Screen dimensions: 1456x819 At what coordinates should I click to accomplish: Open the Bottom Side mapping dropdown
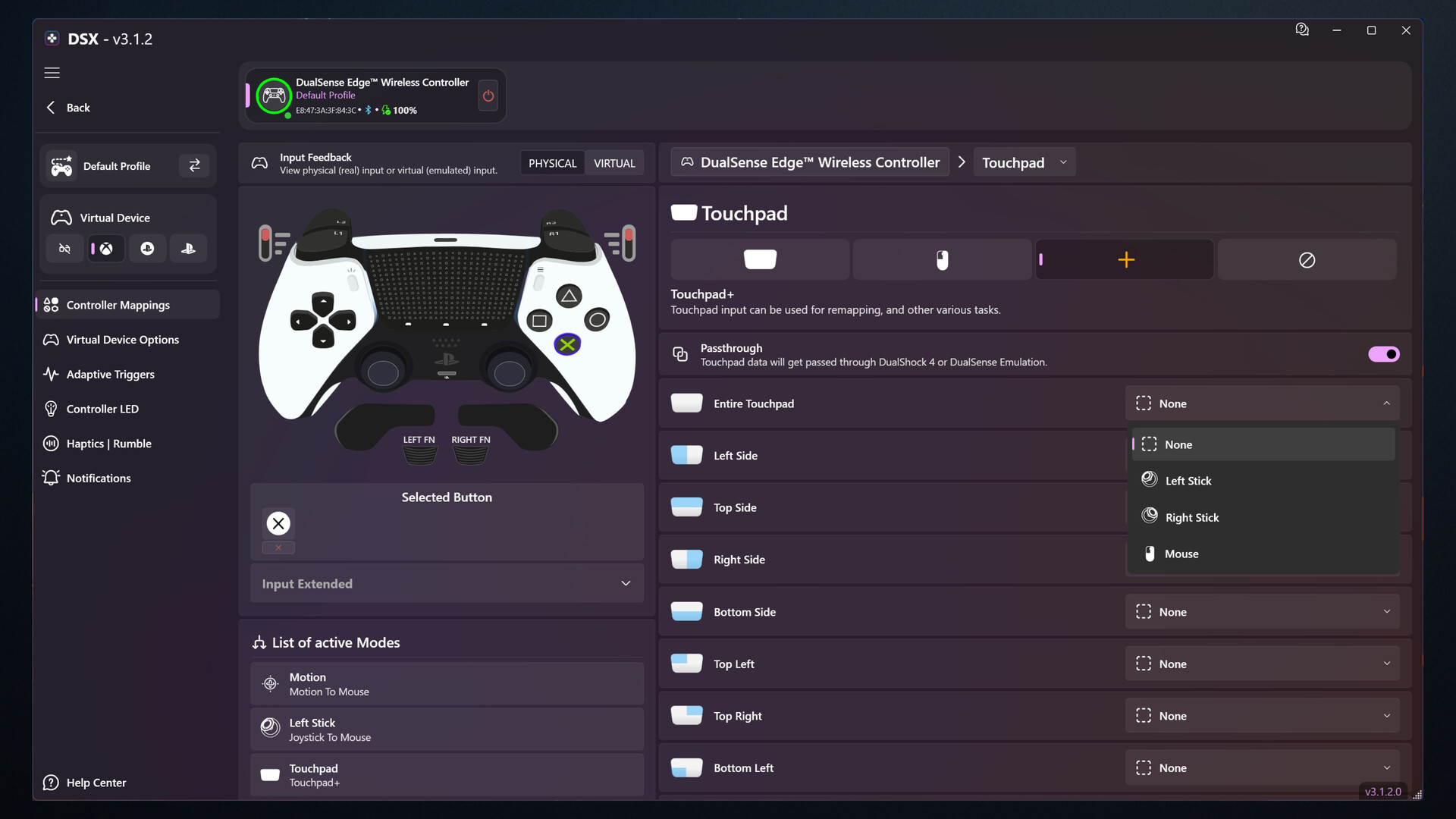pos(1262,611)
